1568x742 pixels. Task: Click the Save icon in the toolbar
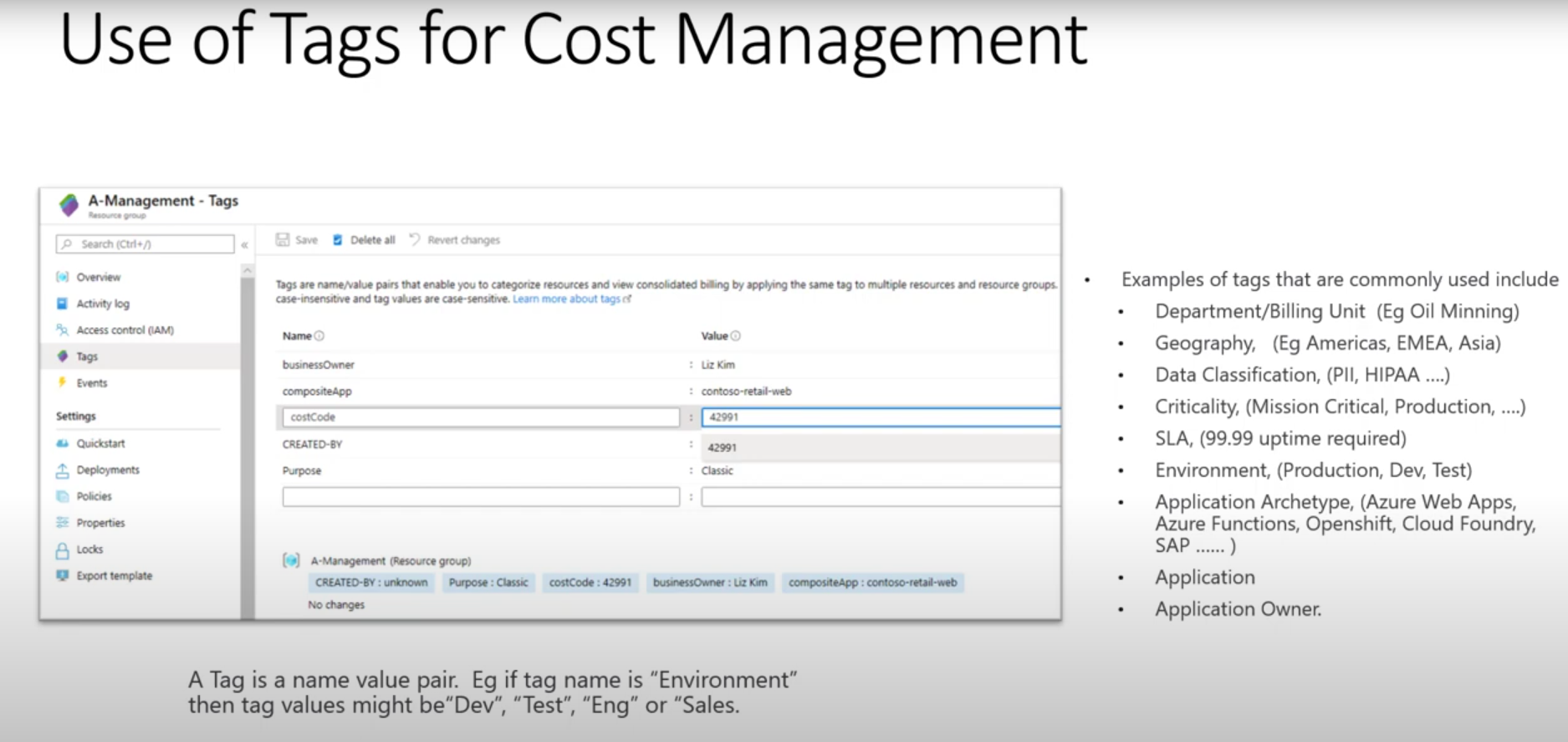(283, 240)
